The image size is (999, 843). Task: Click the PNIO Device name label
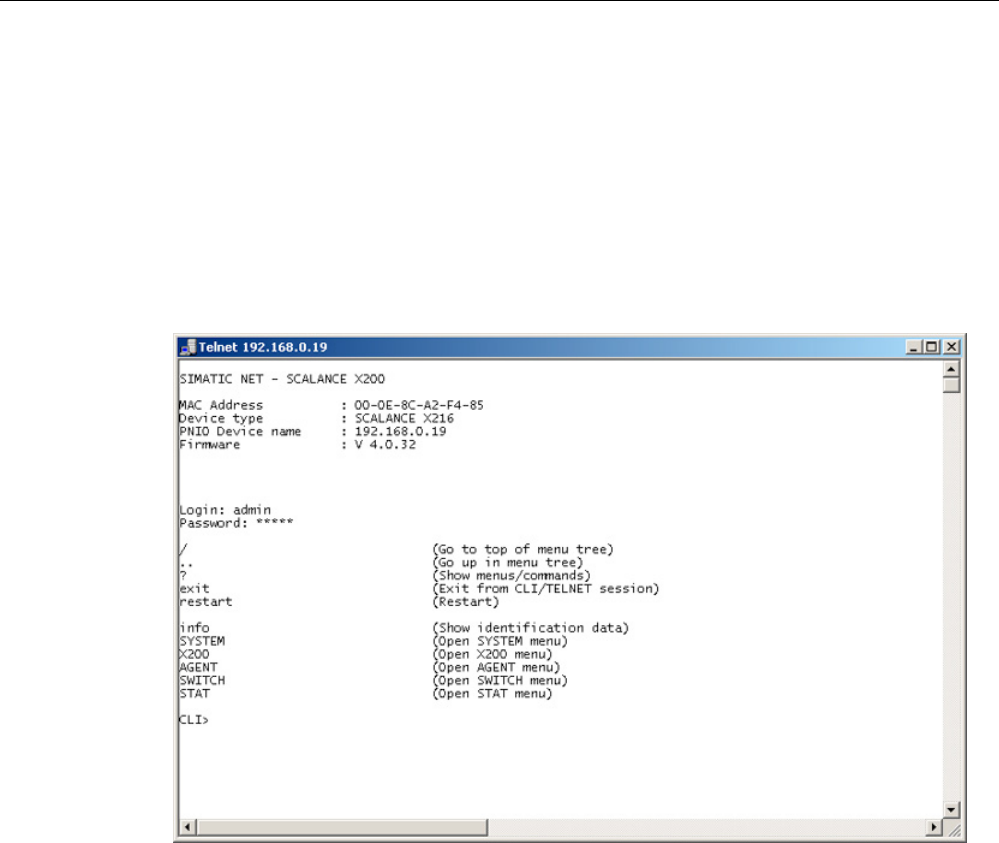coord(240,431)
